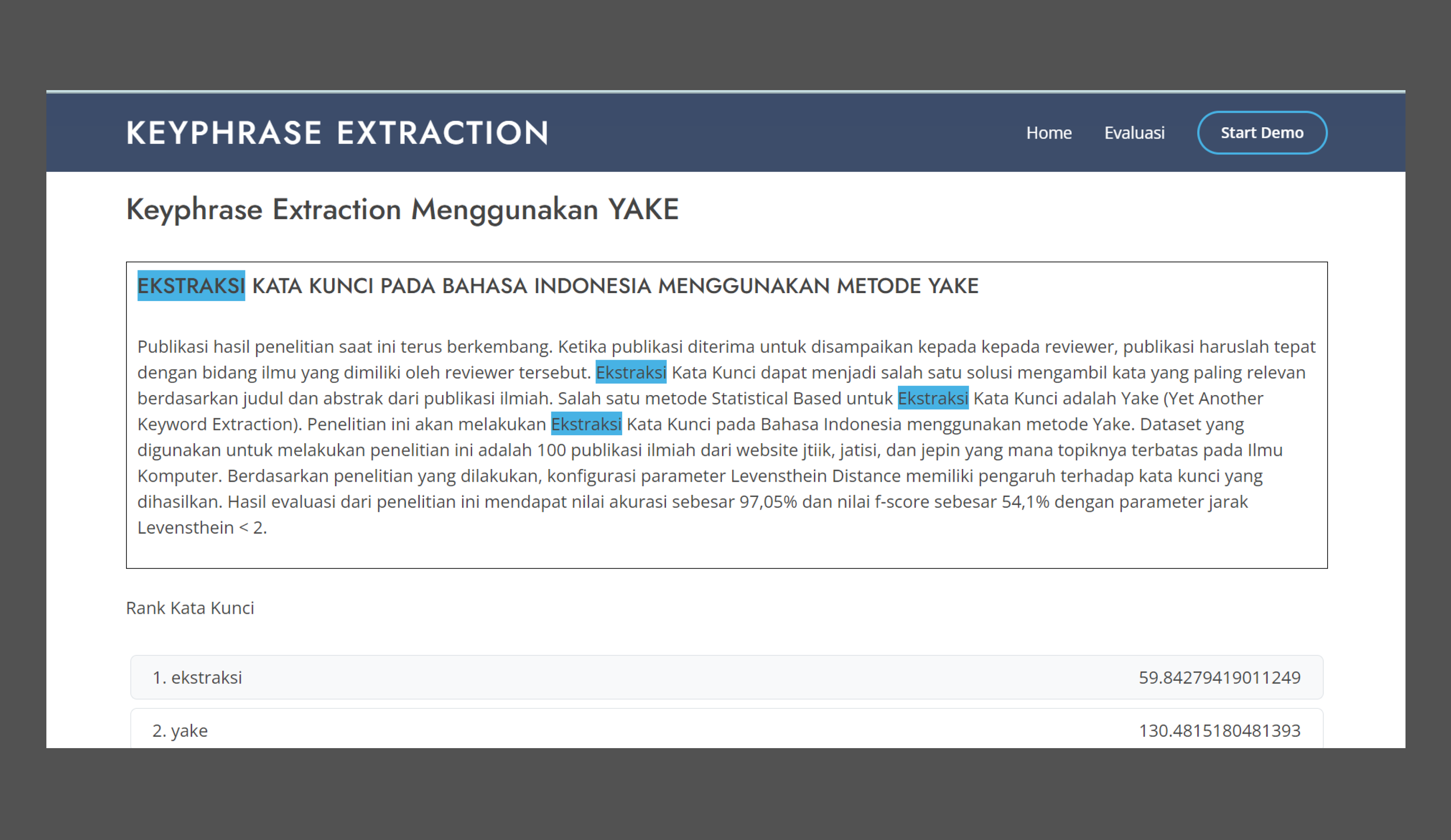
Task: Click the KEYPHRASE EXTRACTION site logo
Action: pyautogui.click(x=337, y=133)
